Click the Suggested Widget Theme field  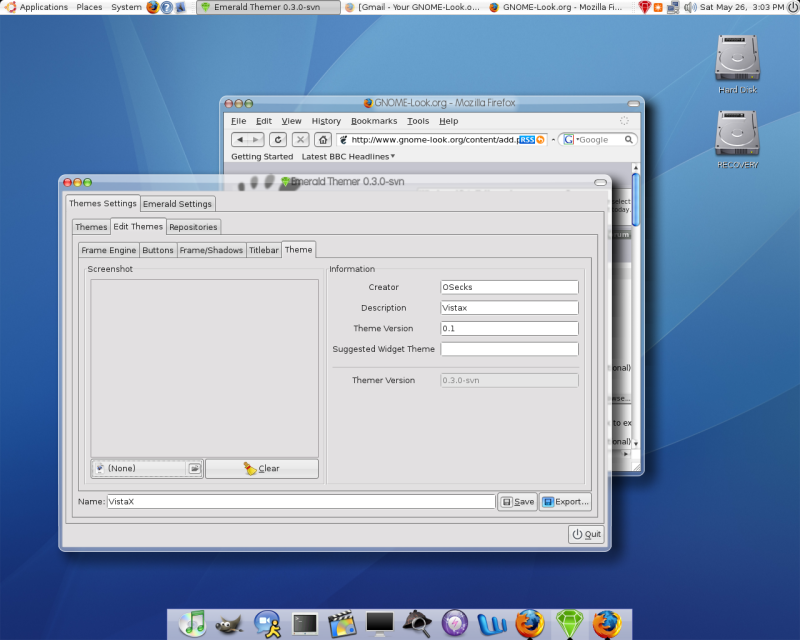[x=509, y=349]
